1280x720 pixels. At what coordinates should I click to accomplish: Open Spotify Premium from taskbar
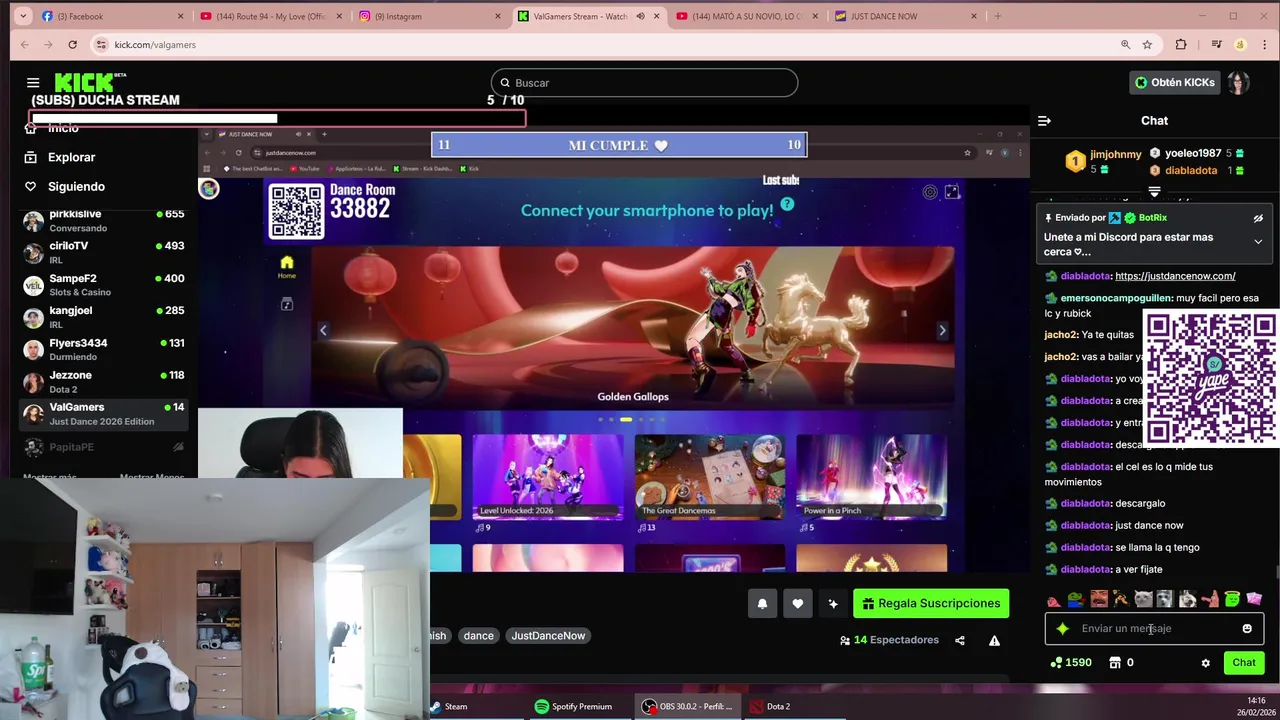[573, 707]
